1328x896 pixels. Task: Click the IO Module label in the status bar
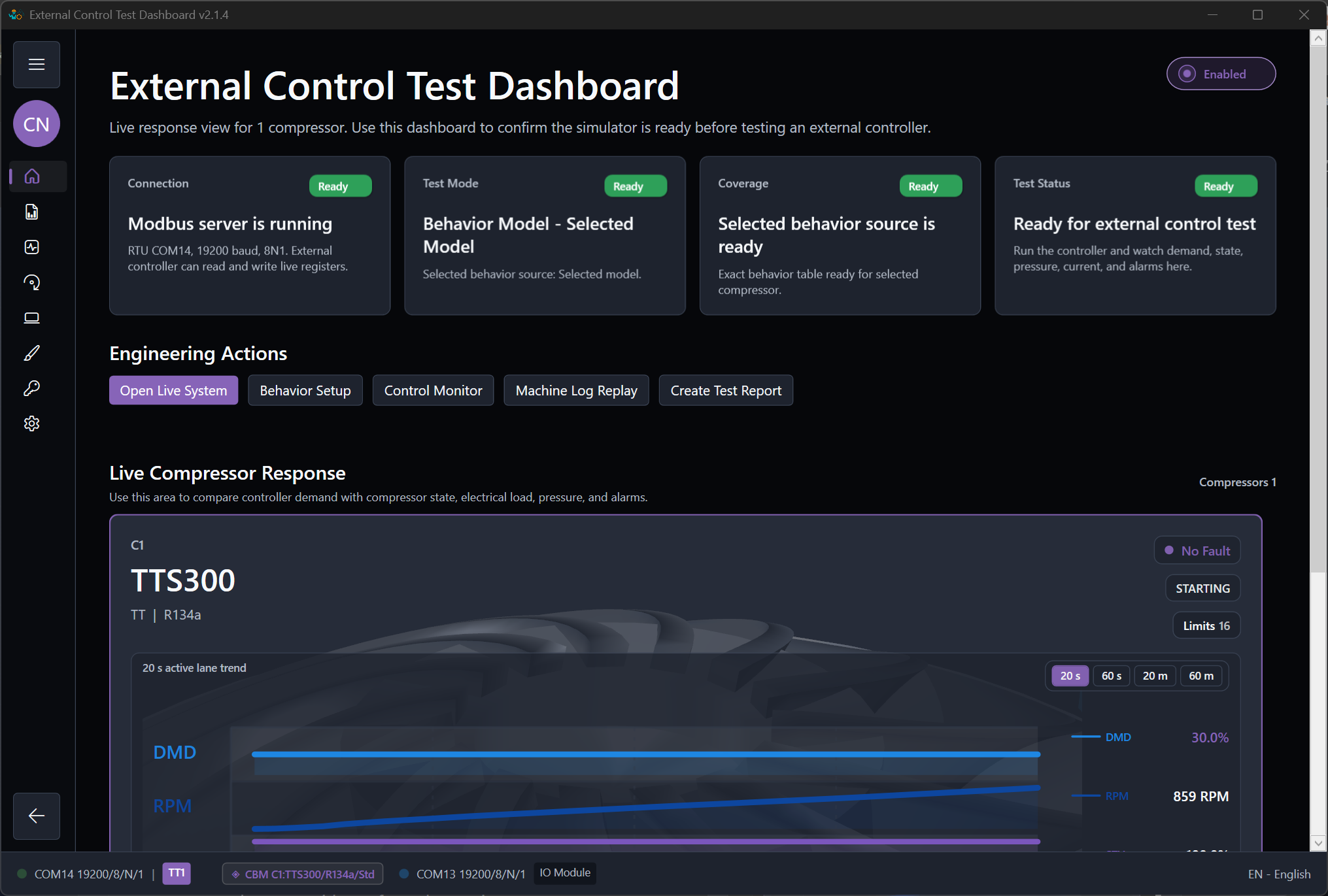[565, 873]
